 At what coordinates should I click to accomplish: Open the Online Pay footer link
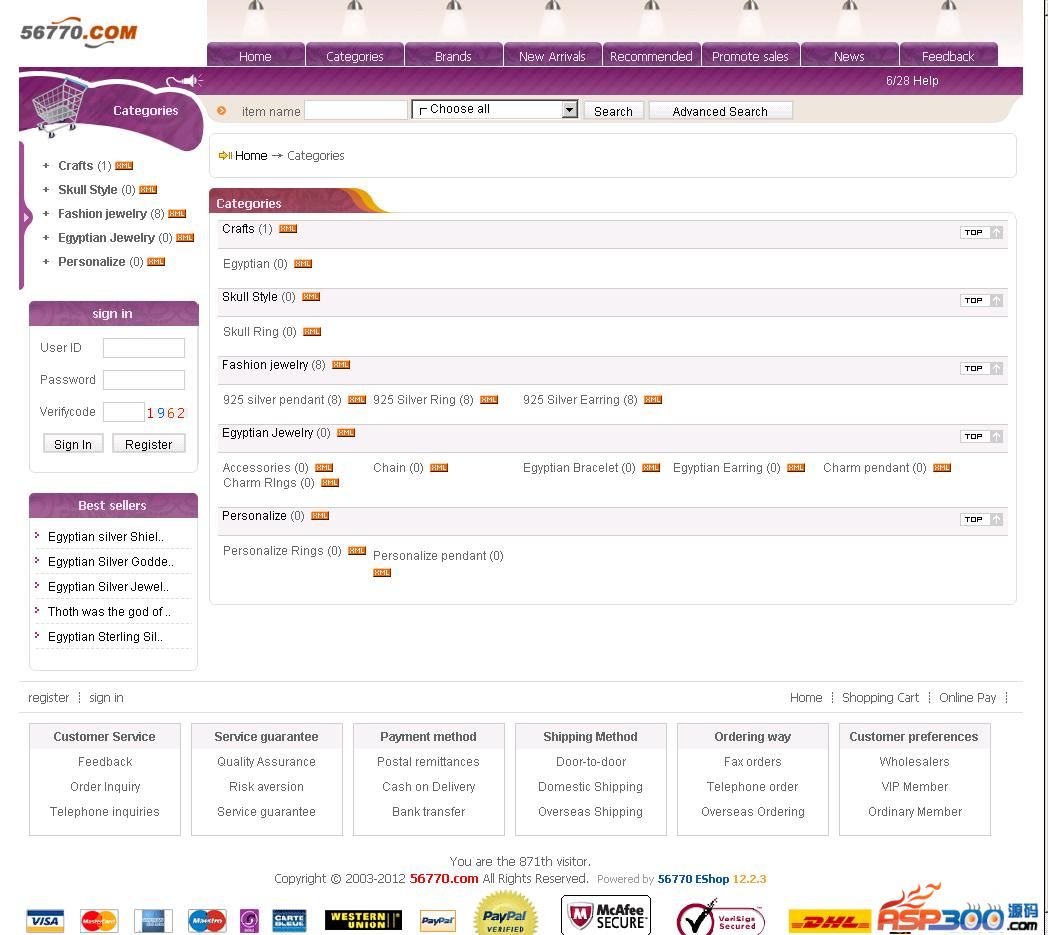(x=967, y=698)
